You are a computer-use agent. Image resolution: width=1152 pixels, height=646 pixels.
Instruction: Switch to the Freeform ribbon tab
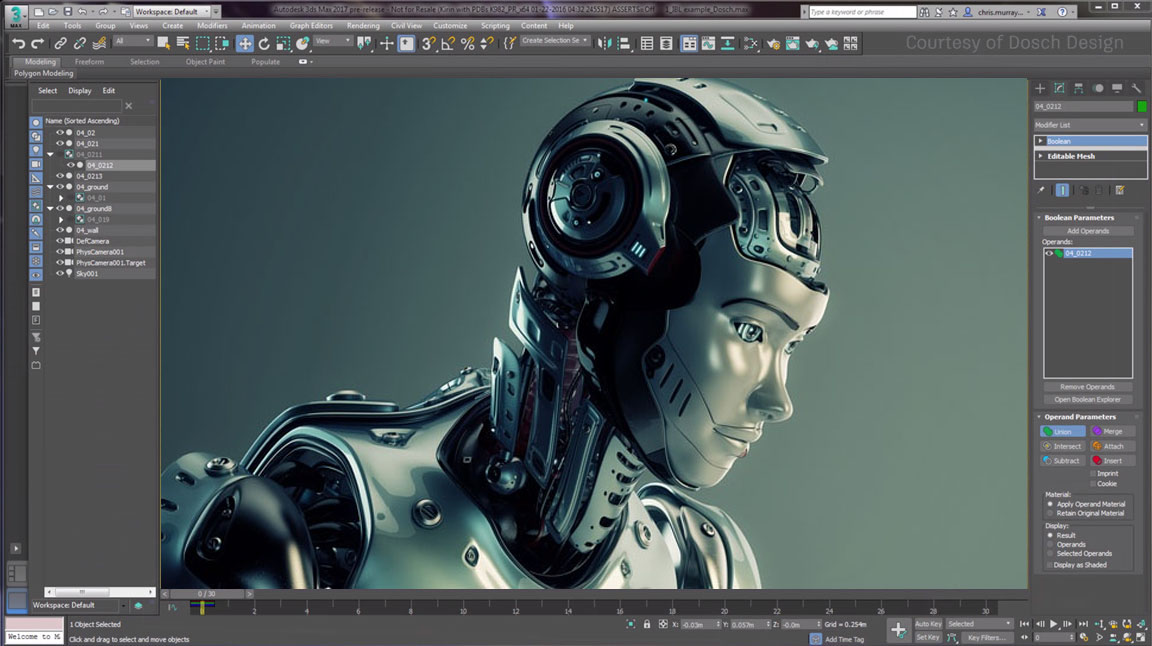[x=89, y=62]
